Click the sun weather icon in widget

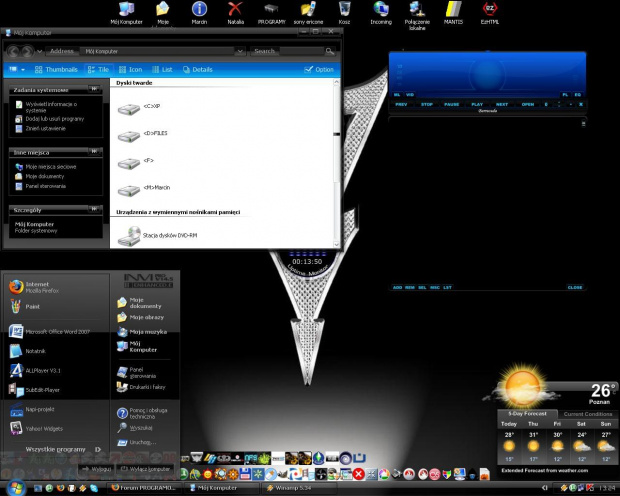(x=523, y=387)
